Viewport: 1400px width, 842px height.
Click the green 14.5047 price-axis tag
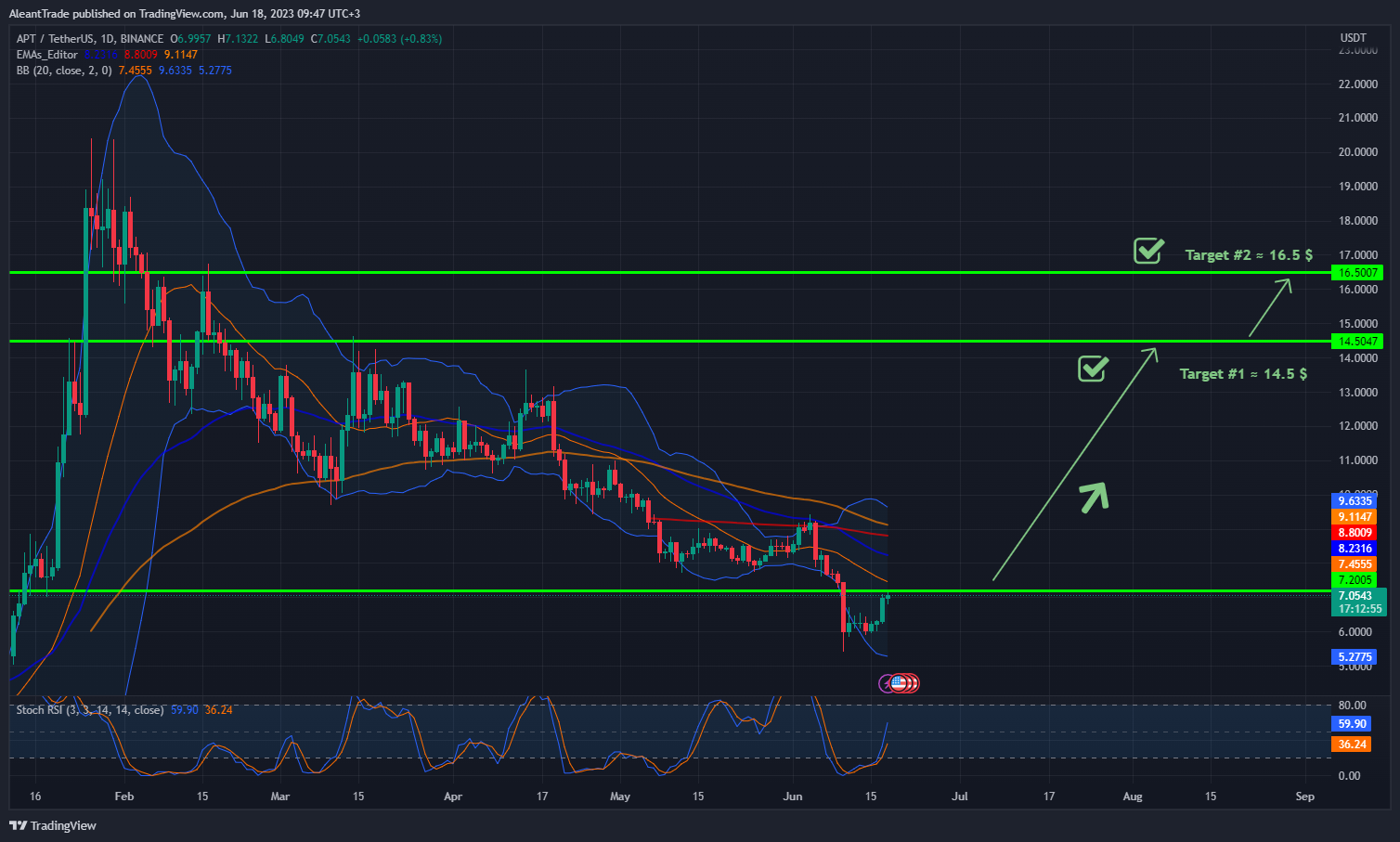pyautogui.click(x=1356, y=342)
